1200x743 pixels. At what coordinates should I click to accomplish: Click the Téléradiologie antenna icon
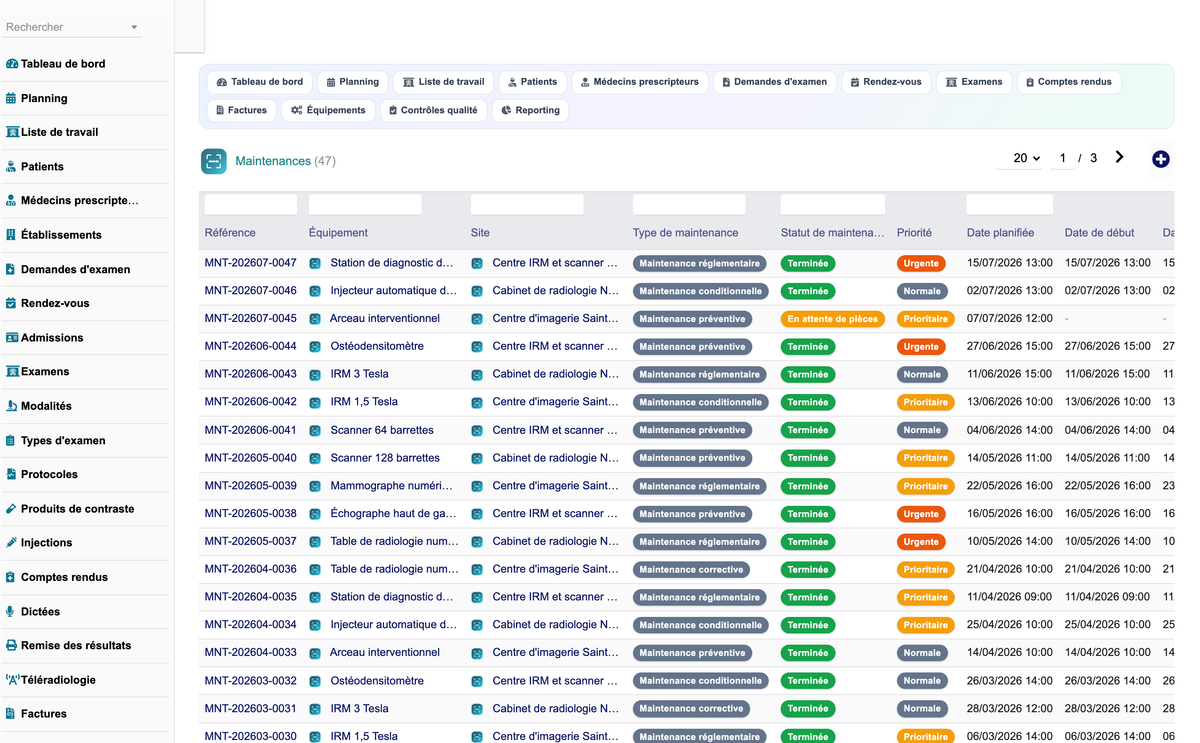[13, 680]
